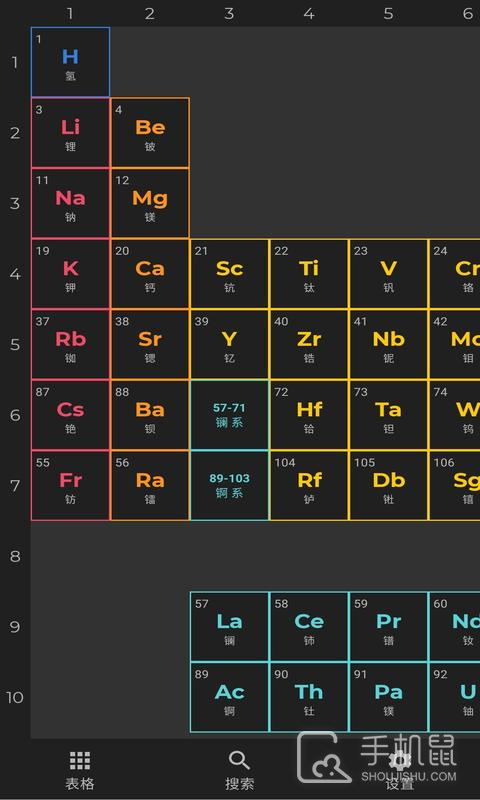Select the Hafnium (Hf) element tile
This screenshot has height=800, width=480.
click(309, 415)
